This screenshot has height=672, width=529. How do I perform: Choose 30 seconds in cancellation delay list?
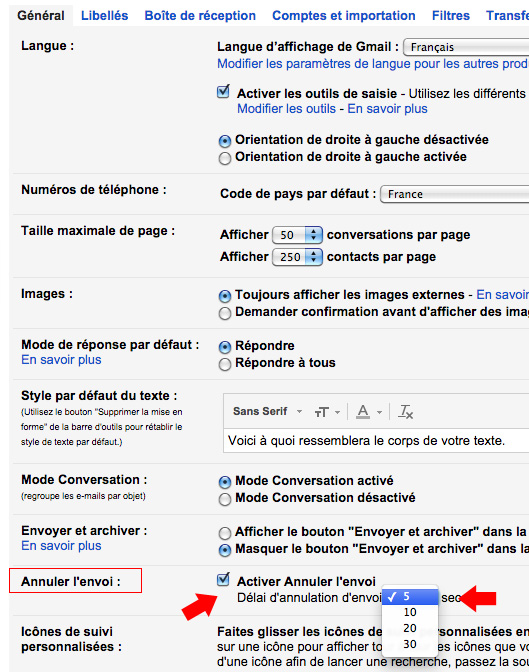[x=410, y=644]
